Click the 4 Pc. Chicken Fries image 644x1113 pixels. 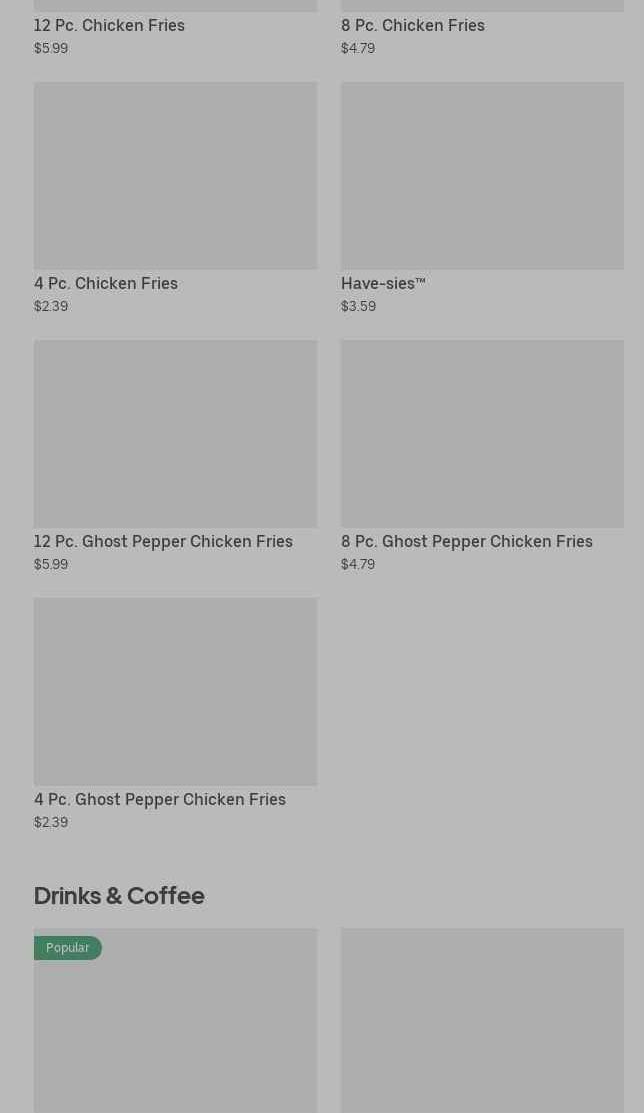pos(175,175)
